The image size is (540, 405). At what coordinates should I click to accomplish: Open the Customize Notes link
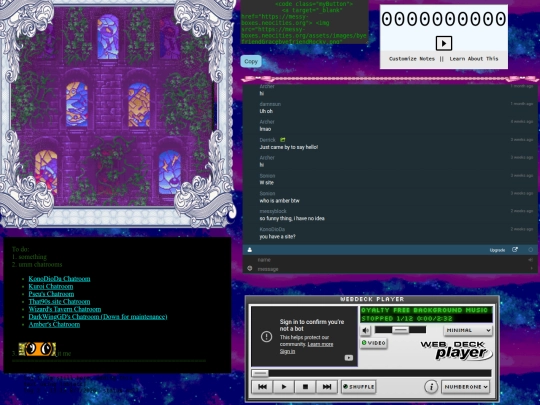[412, 59]
